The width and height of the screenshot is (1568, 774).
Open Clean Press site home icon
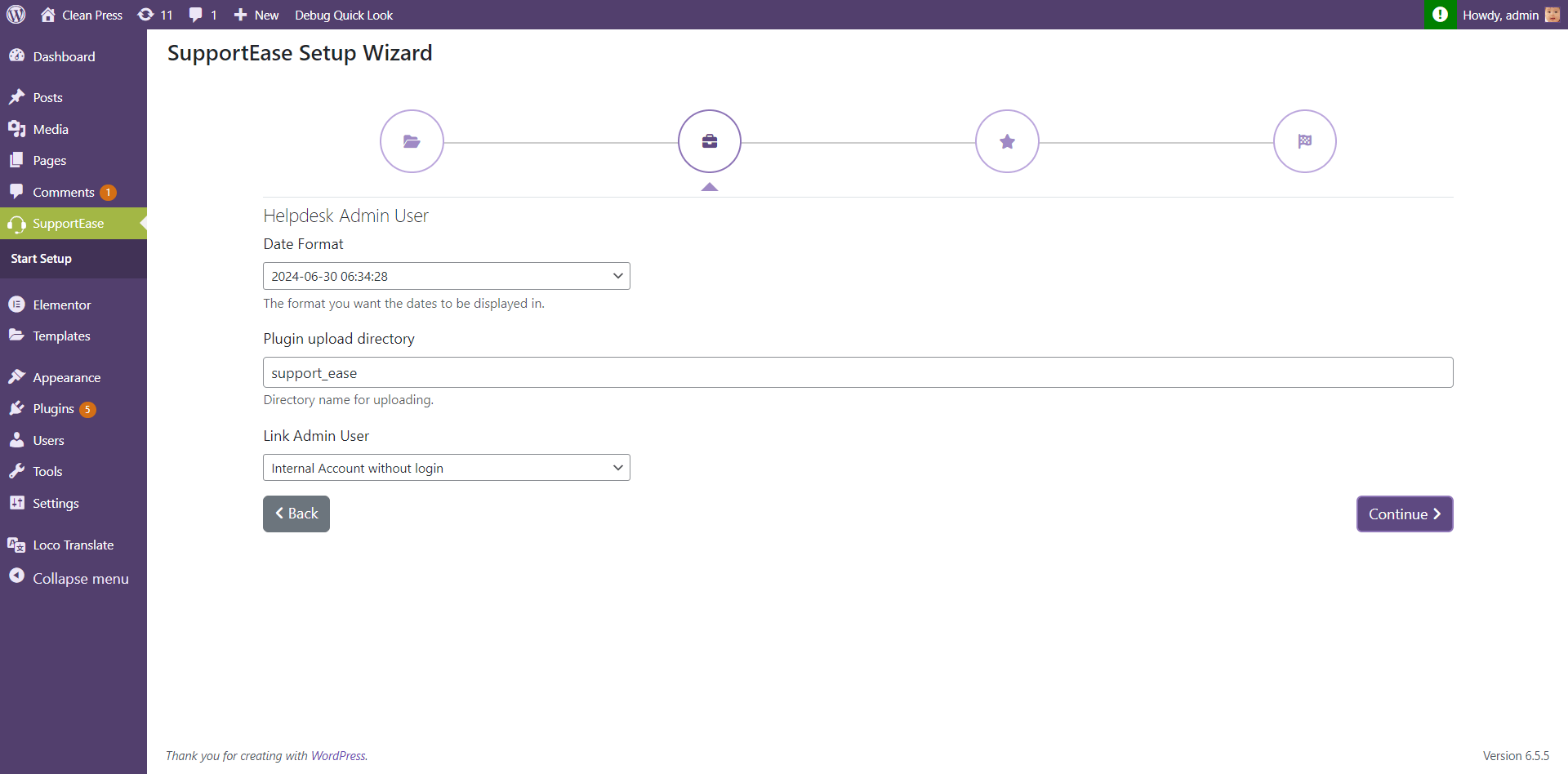pyautogui.click(x=48, y=15)
